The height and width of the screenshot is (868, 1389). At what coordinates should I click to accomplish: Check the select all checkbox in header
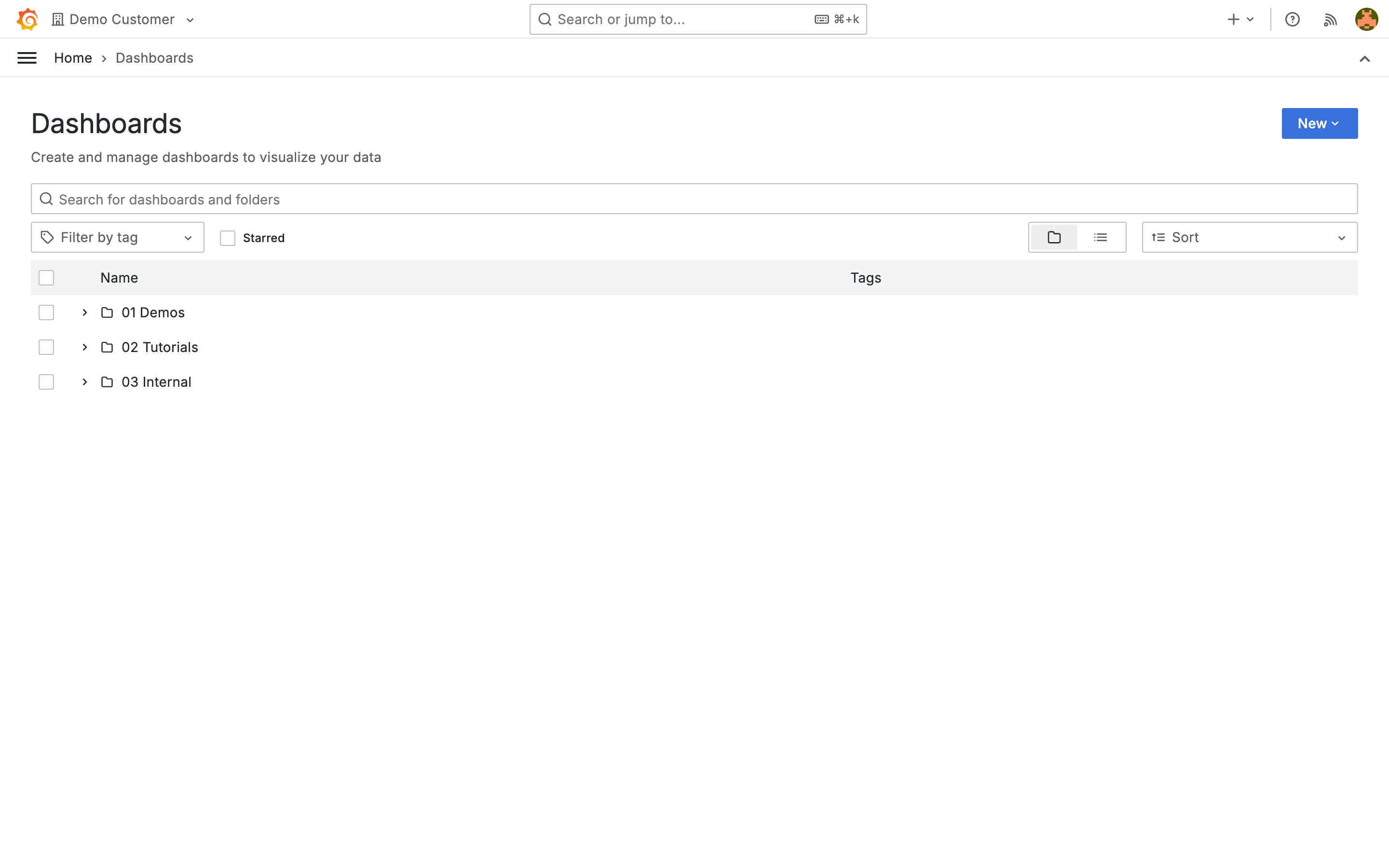click(46, 278)
